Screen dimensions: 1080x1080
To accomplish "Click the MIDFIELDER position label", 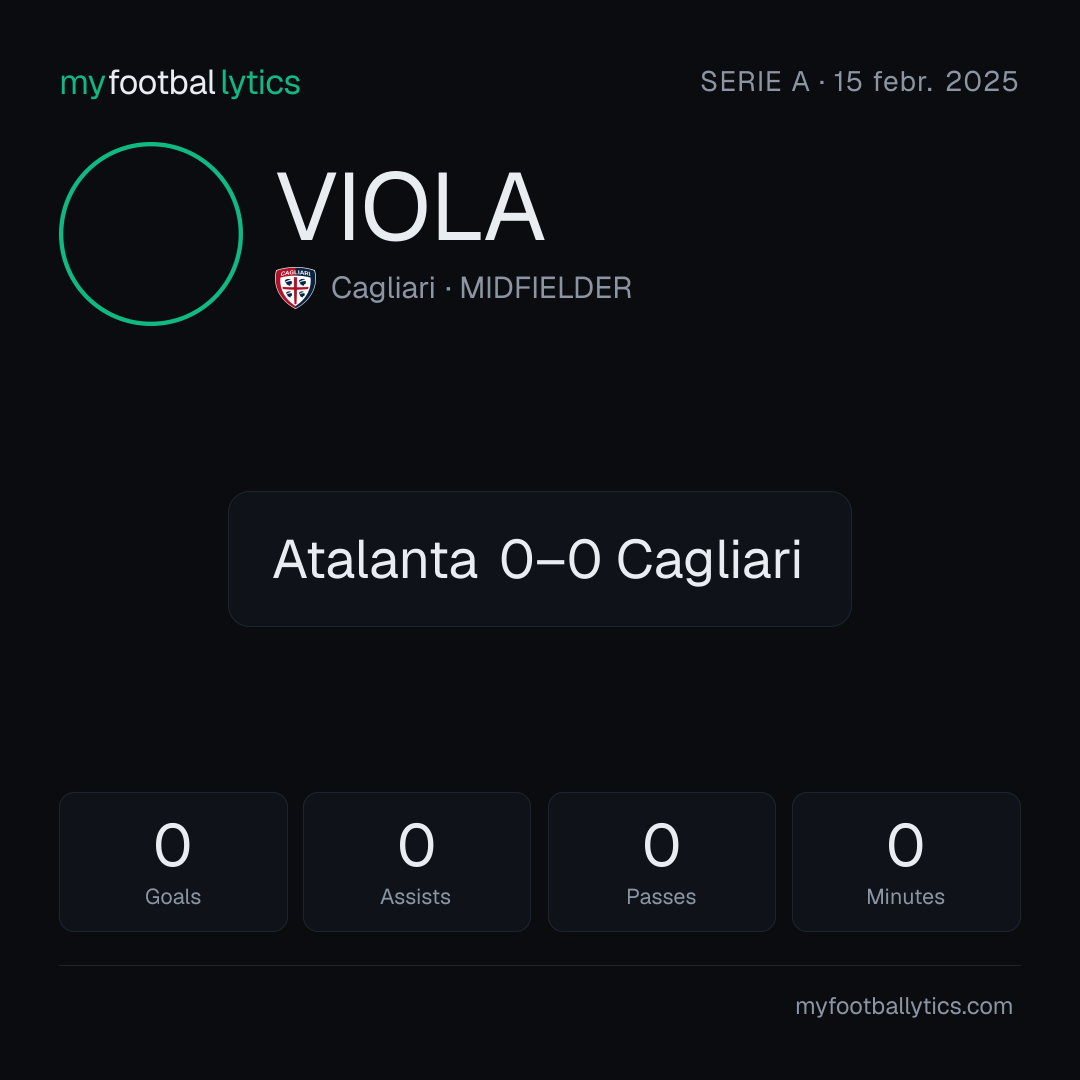I will click(546, 288).
